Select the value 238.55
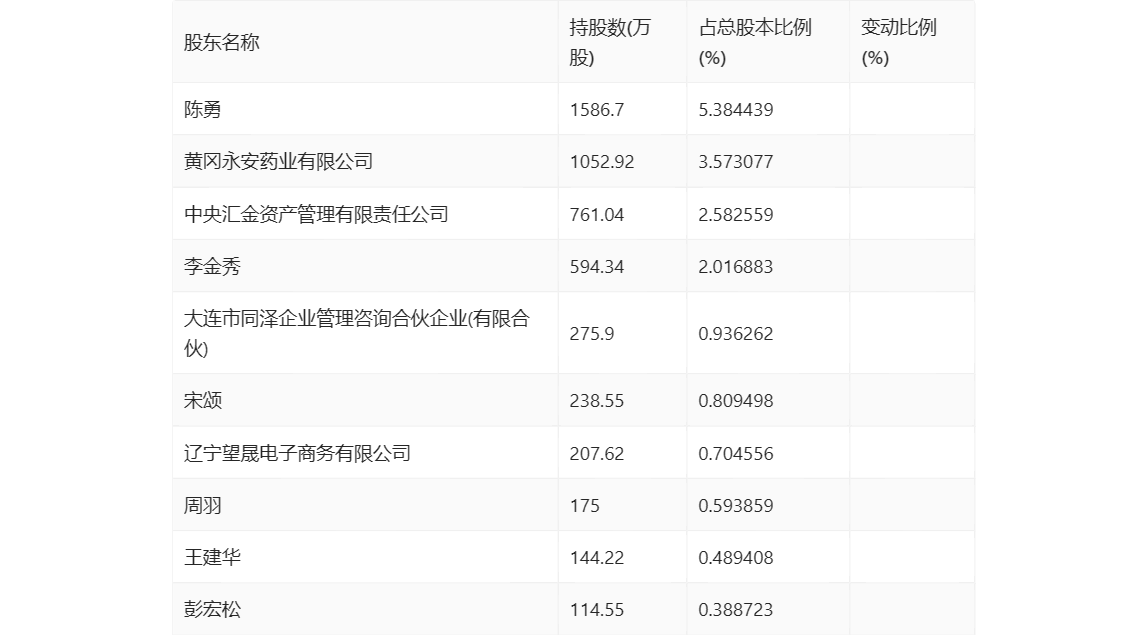Screen dimensions: 1148x635 (x=597, y=401)
